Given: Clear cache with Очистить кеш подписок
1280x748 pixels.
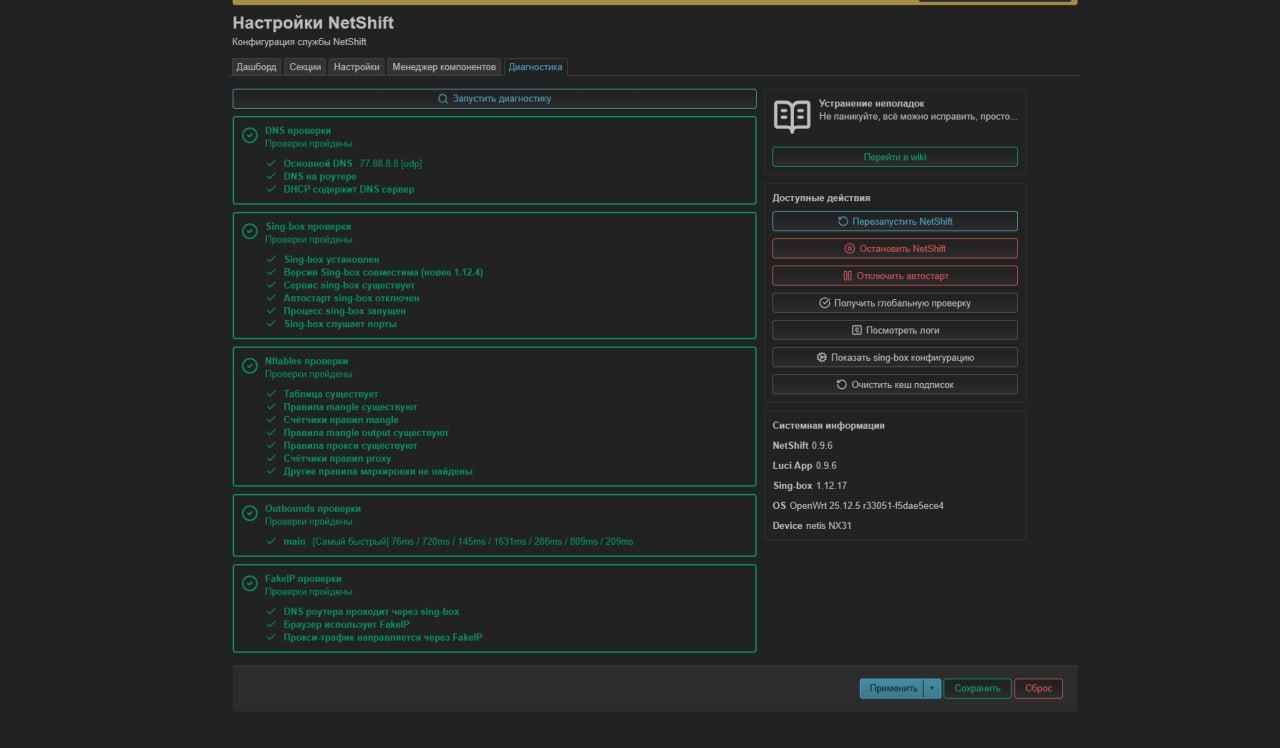Looking at the screenshot, I should tap(895, 384).
